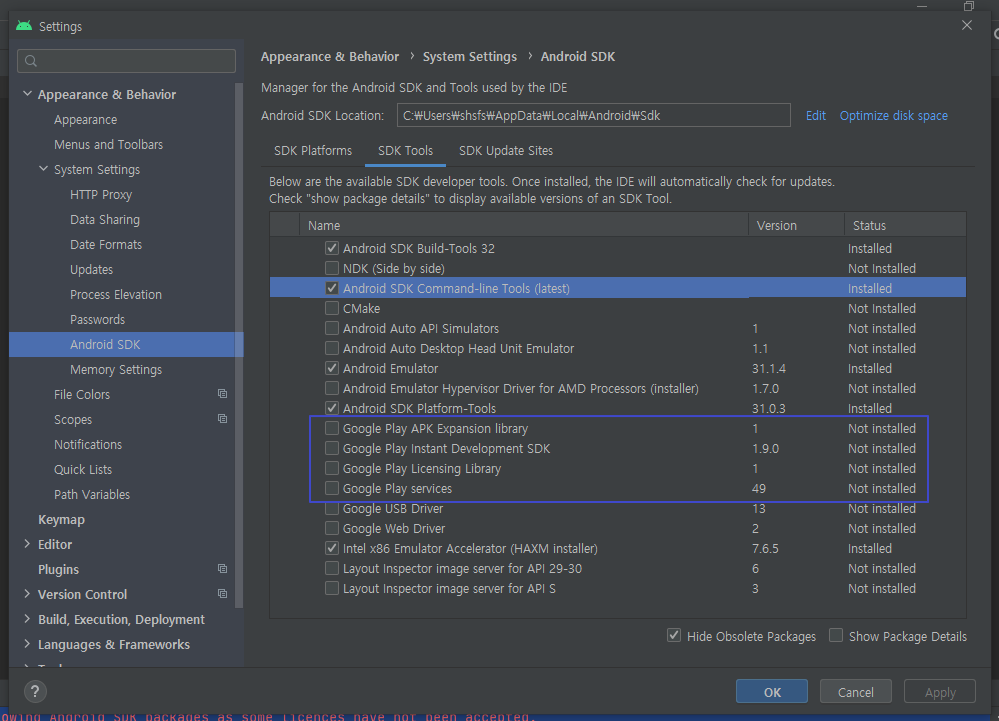This screenshot has width=999, height=721.
Task: Uncheck Android Emulator package
Action: [331, 368]
